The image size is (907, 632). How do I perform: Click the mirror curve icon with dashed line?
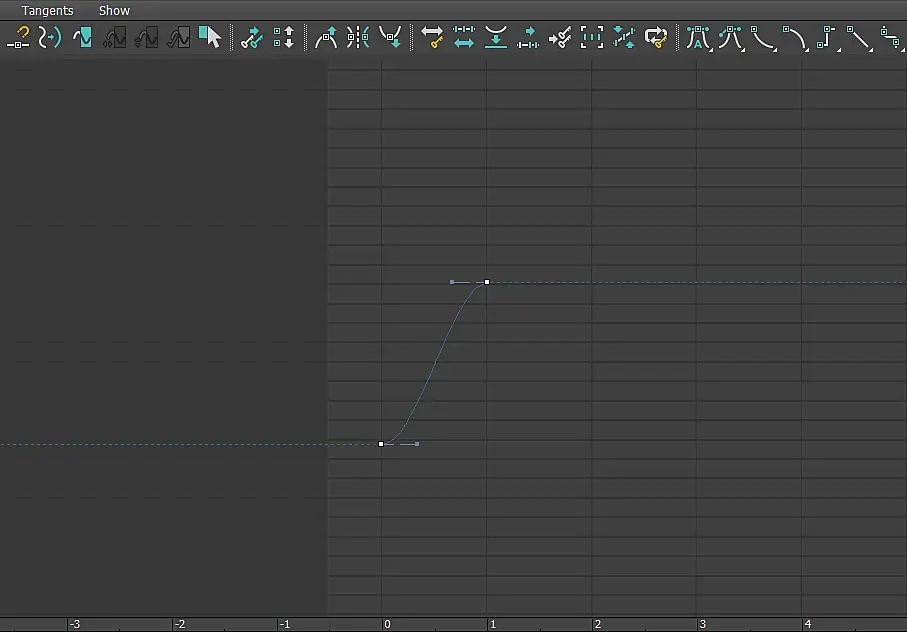click(358, 38)
